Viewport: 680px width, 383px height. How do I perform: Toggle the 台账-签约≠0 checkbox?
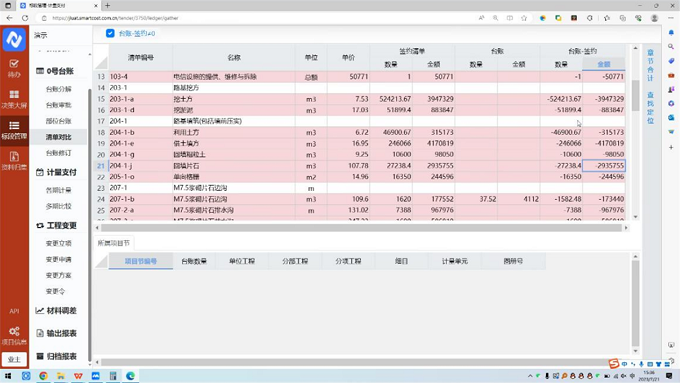tap(110, 33)
